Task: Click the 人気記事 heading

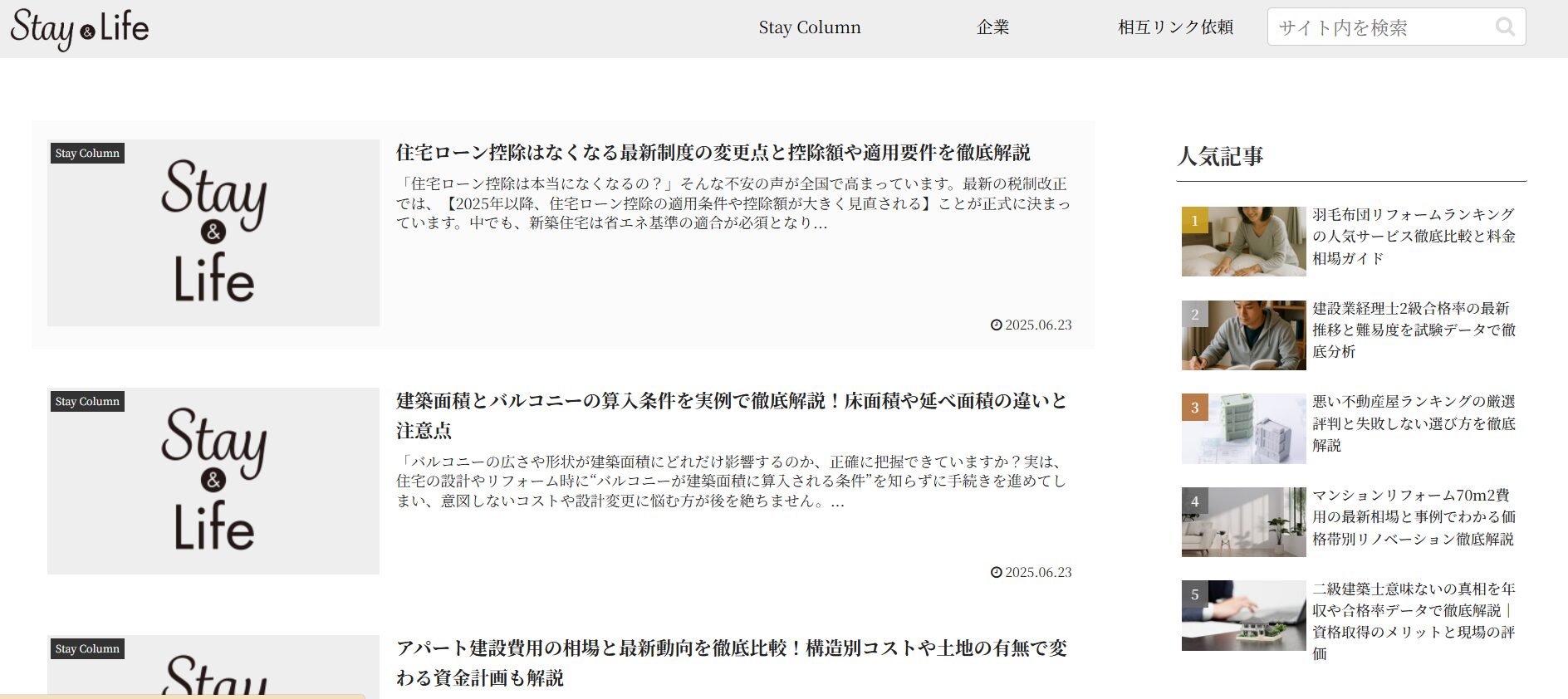Action: point(1220,156)
